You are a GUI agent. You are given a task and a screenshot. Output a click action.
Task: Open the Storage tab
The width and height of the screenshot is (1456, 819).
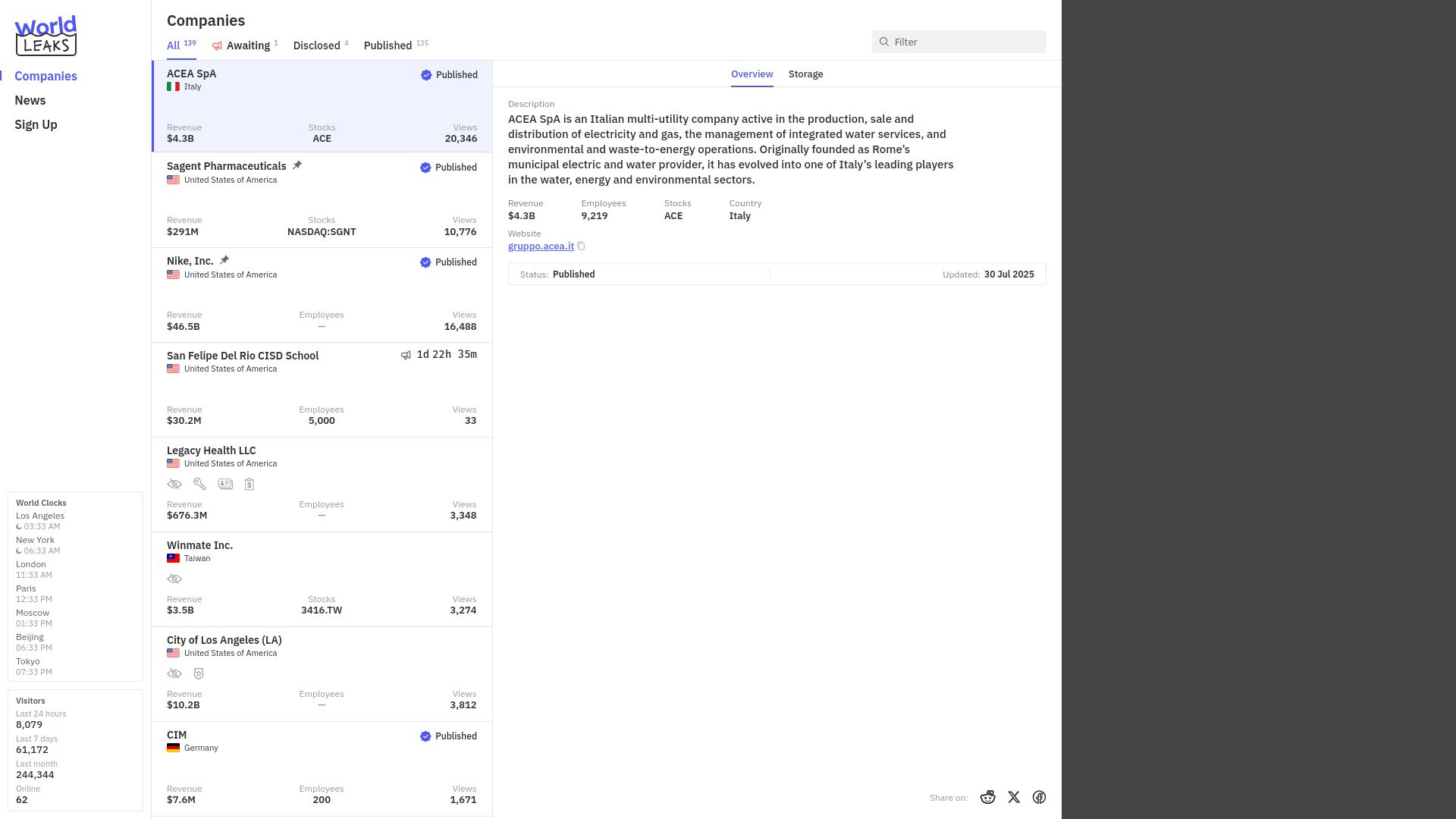[805, 74]
